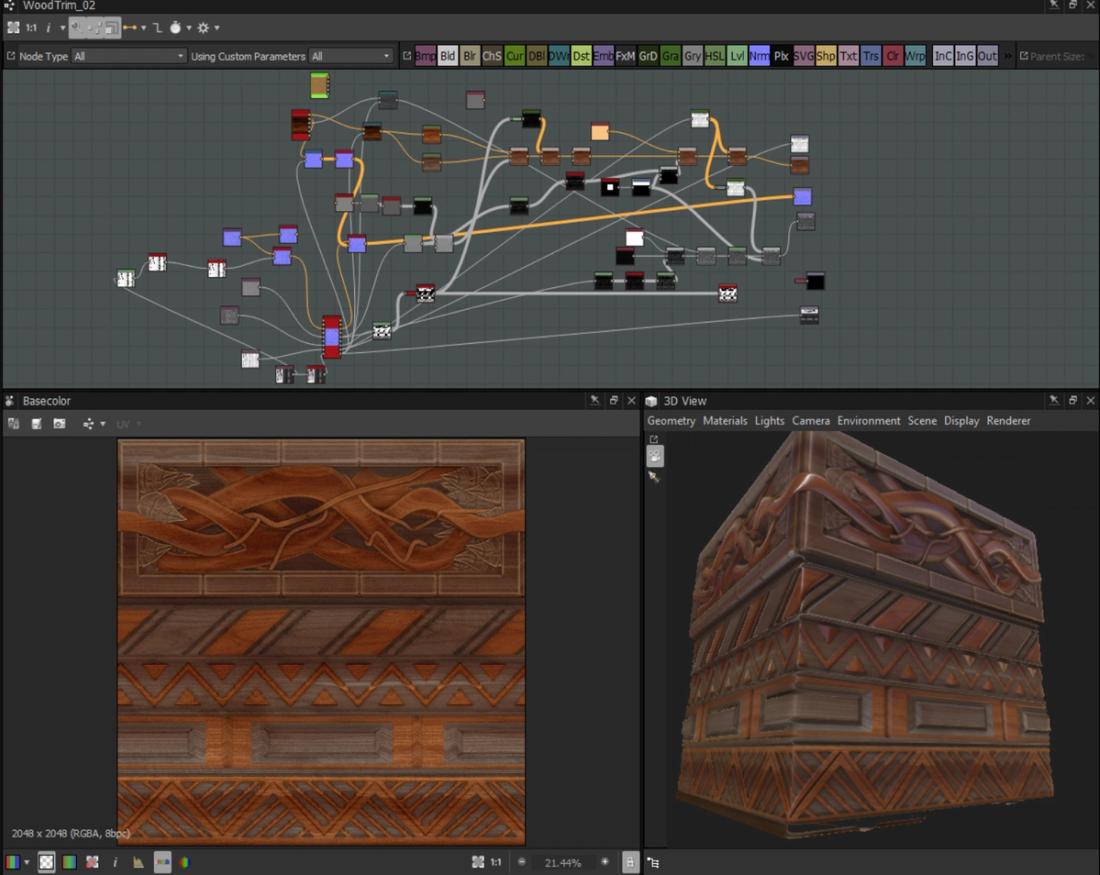1100x875 pixels.
Task: Open the Materials menu in 3D View
Action: coord(725,421)
